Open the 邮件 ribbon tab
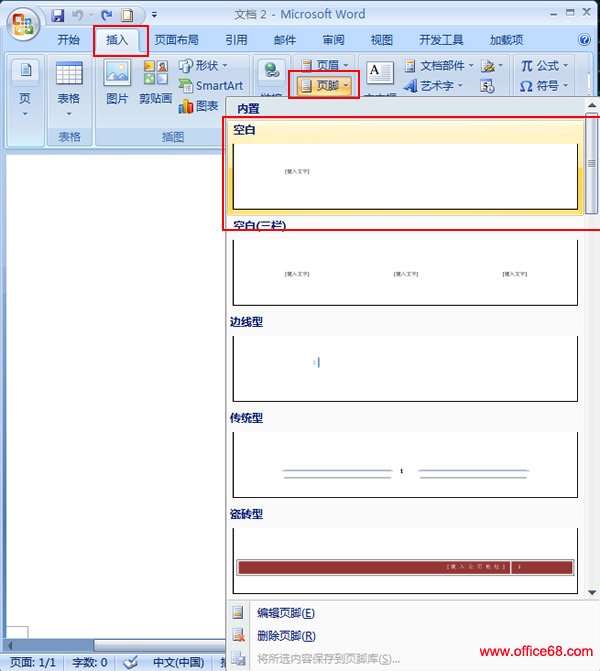The height and width of the screenshot is (671, 600). 285,40
